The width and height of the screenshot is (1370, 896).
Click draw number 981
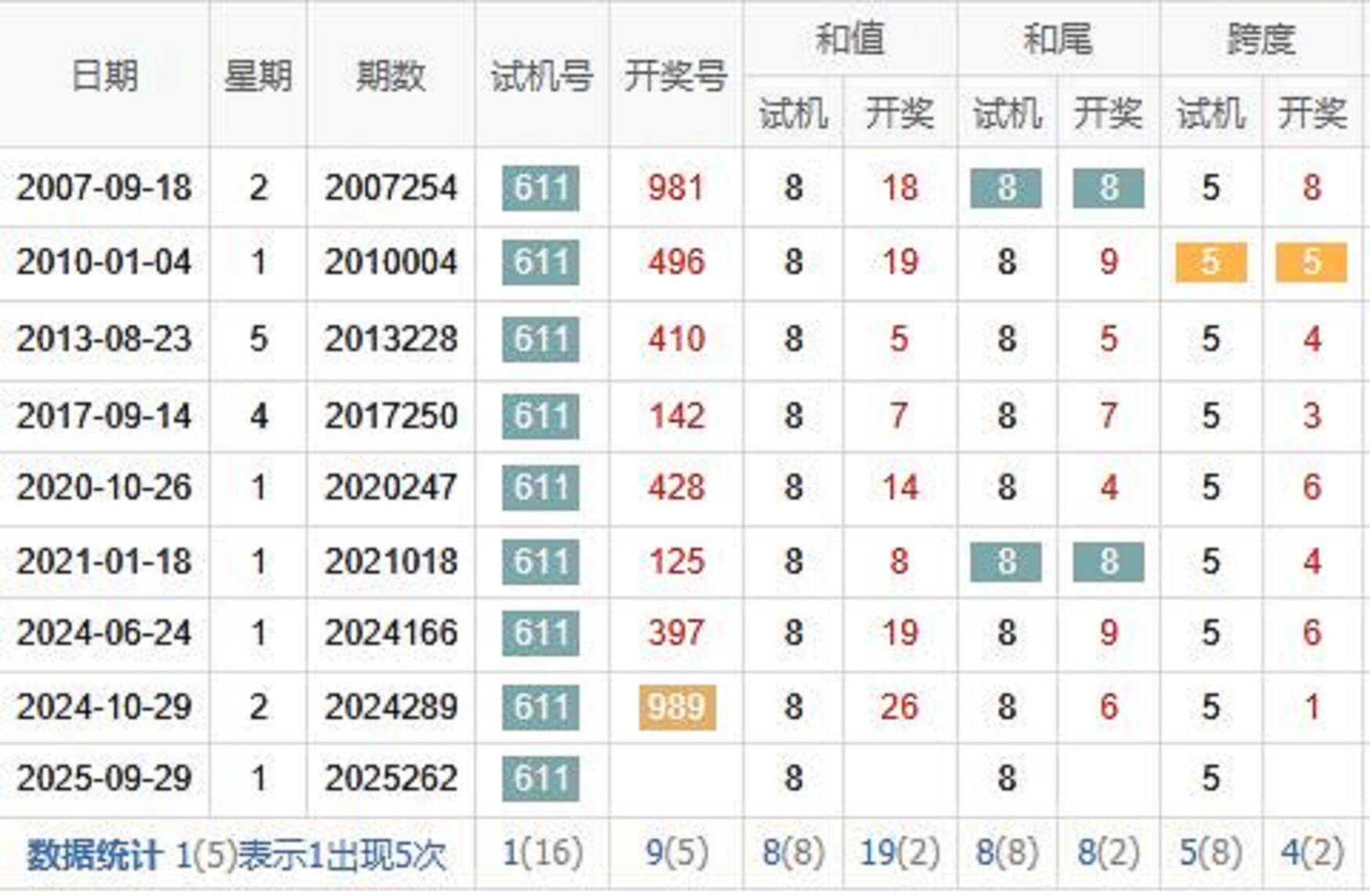(x=676, y=188)
